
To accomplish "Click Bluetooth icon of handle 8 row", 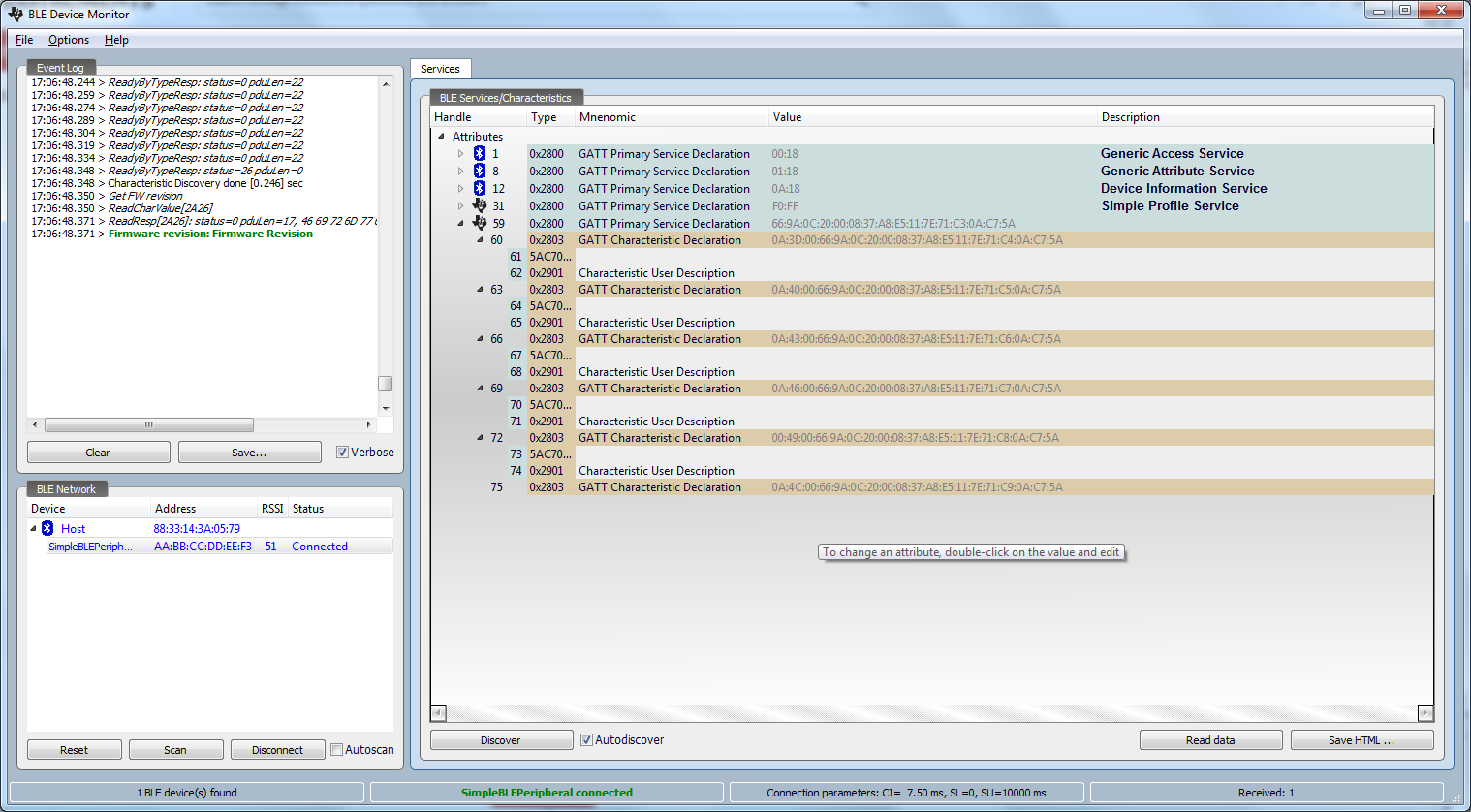I will point(479,172).
